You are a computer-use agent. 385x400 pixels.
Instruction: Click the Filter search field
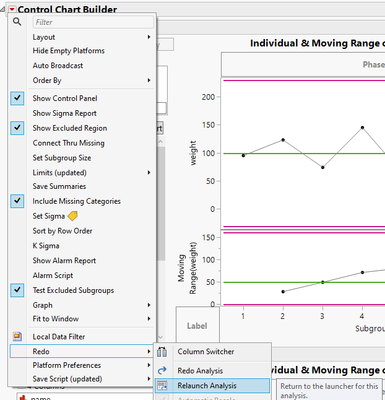pos(93,22)
